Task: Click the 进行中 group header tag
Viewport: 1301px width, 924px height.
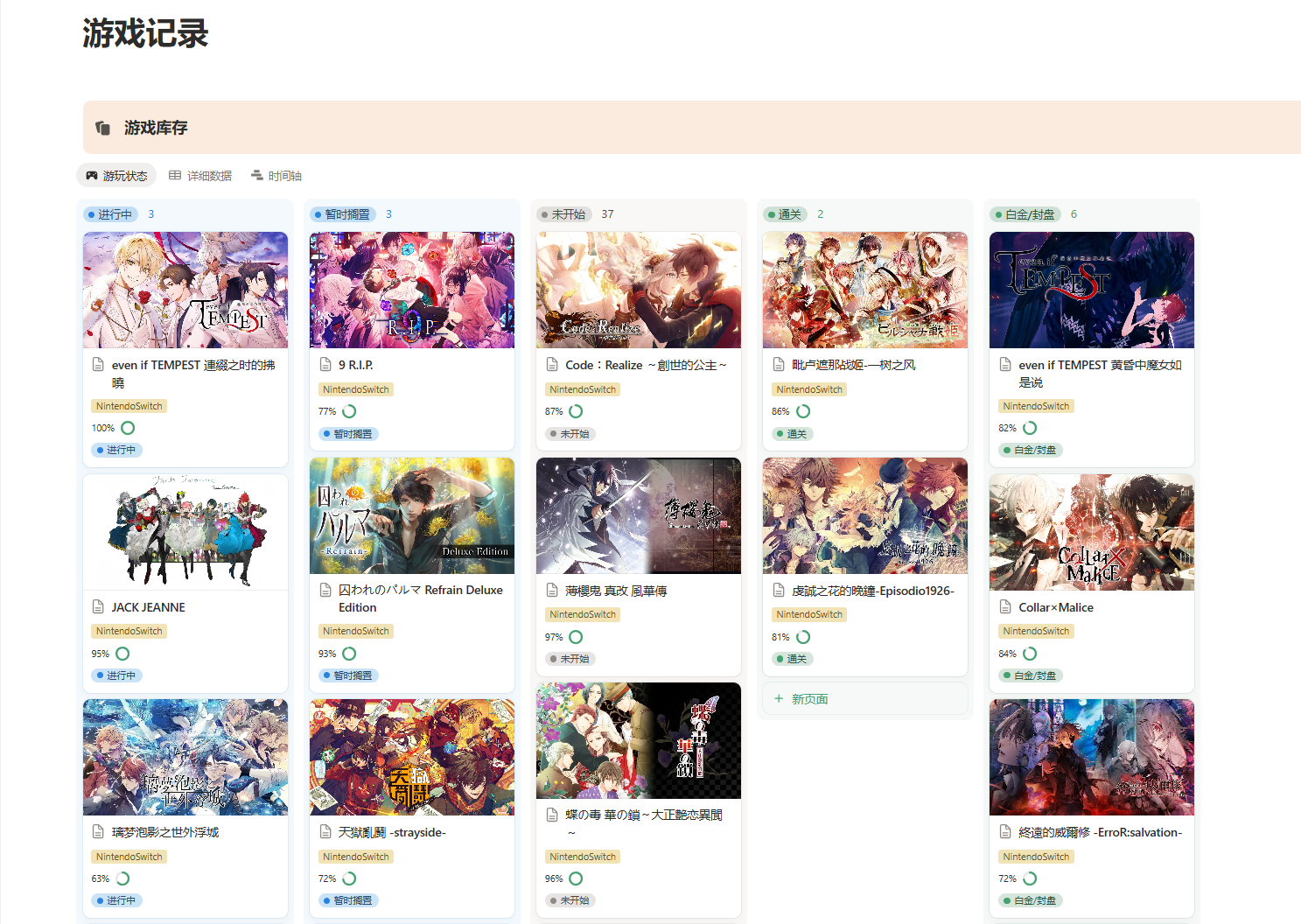Action: (x=111, y=214)
